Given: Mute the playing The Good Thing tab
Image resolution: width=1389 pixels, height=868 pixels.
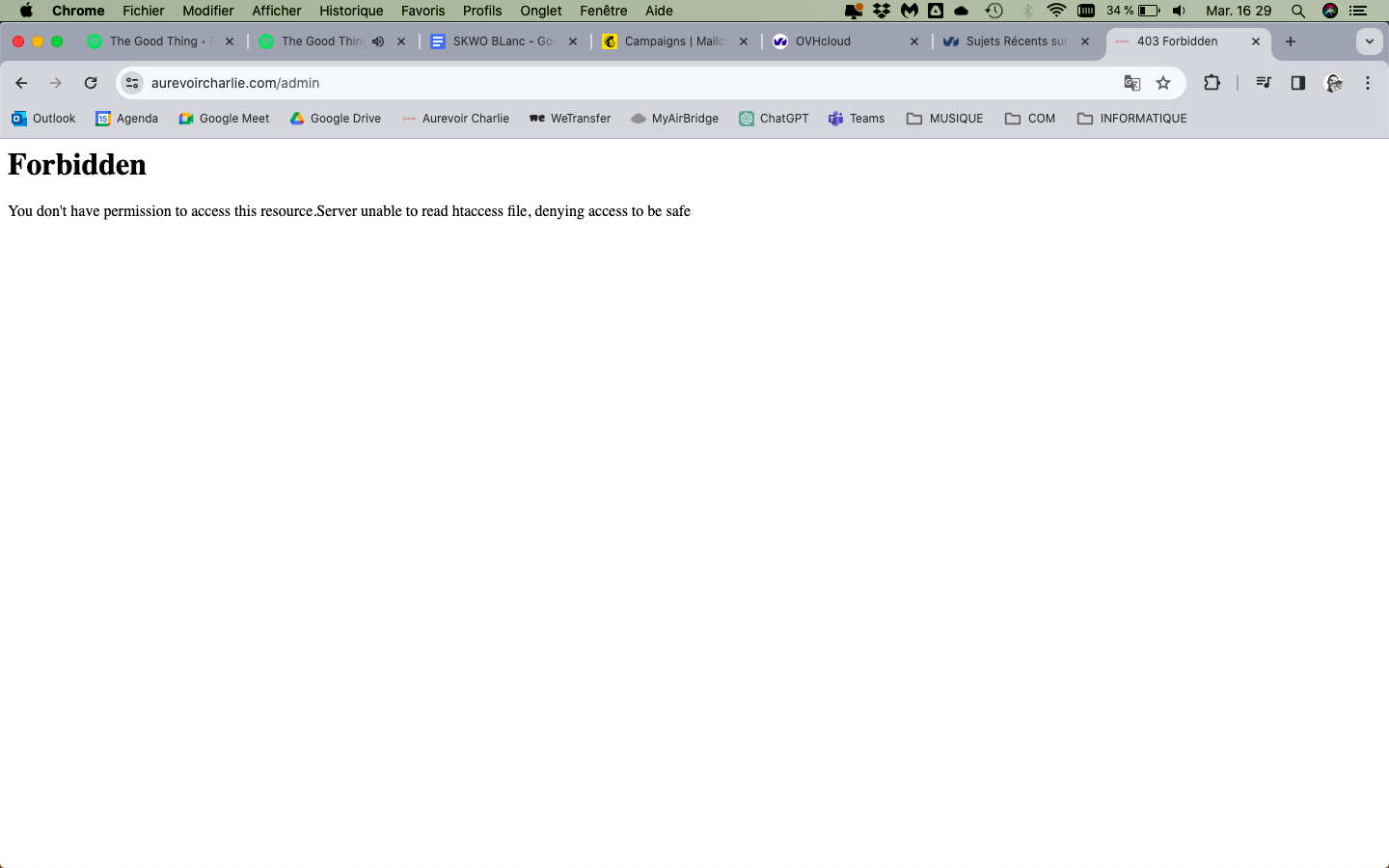Looking at the screenshot, I should 378,41.
